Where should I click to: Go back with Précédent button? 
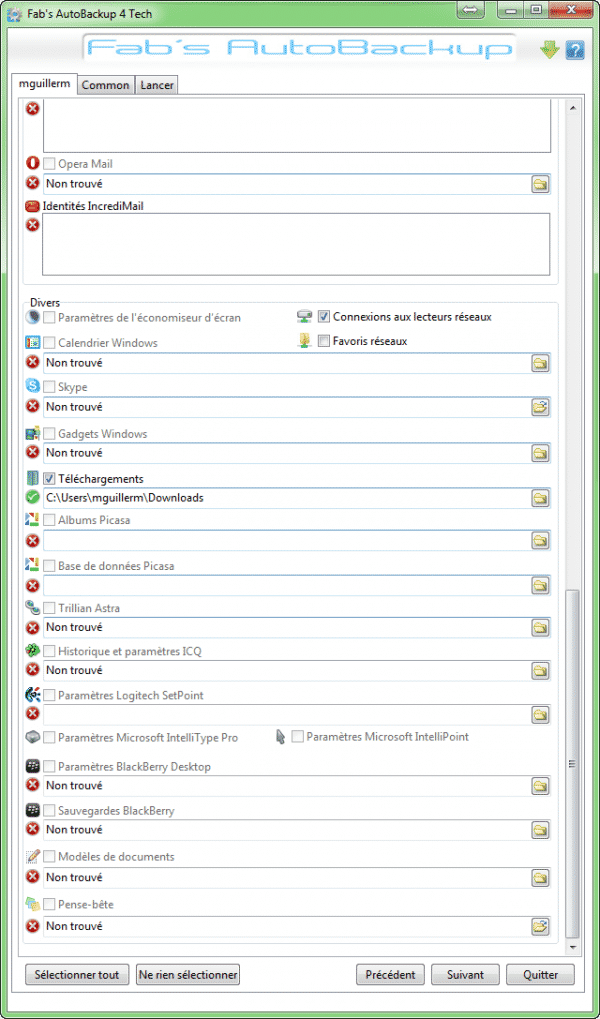tap(390, 975)
